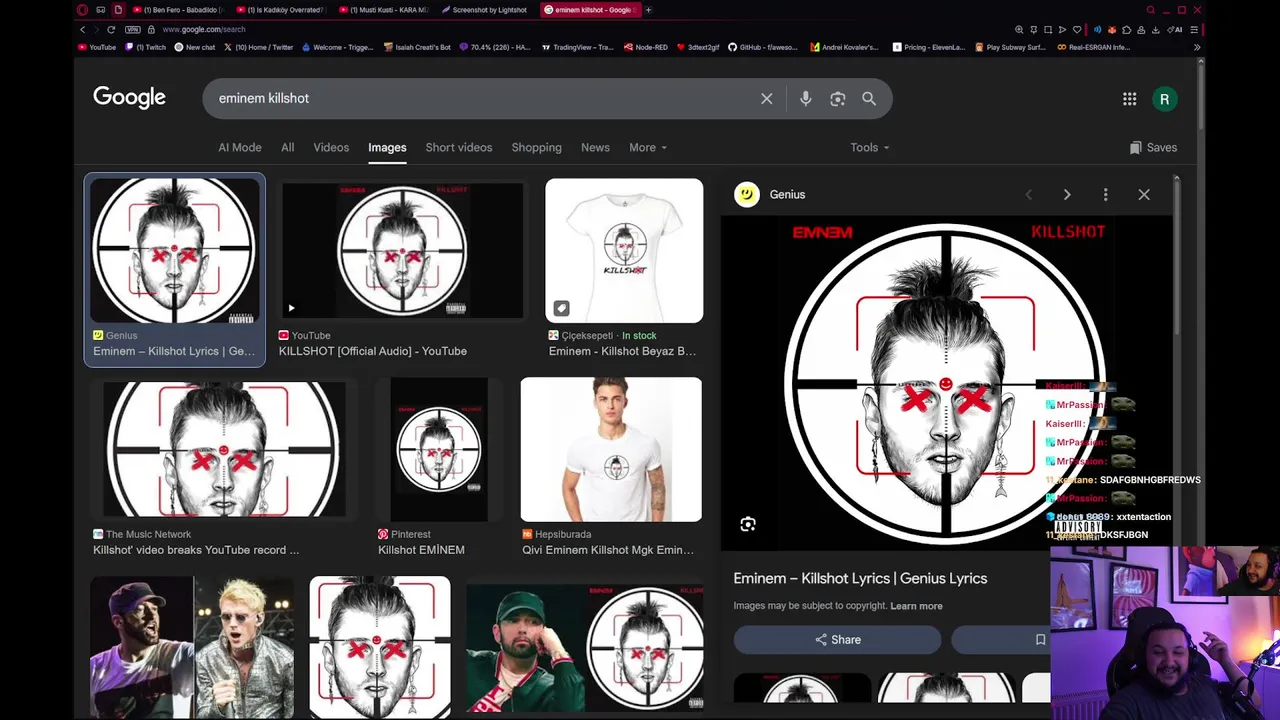Open the browser Easy Setup sliders icon
1280x720 pixels.
coord(1194,29)
